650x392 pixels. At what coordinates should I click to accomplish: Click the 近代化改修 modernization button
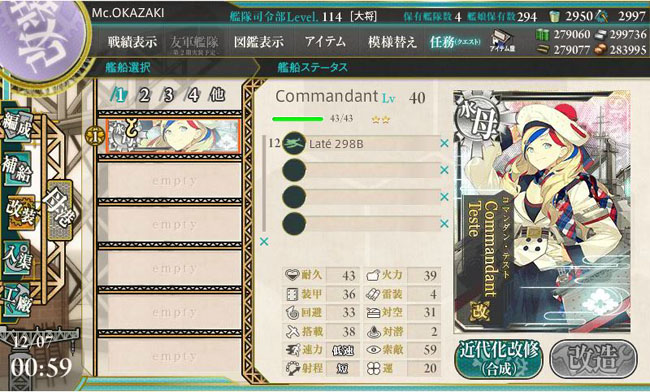[499, 359]
